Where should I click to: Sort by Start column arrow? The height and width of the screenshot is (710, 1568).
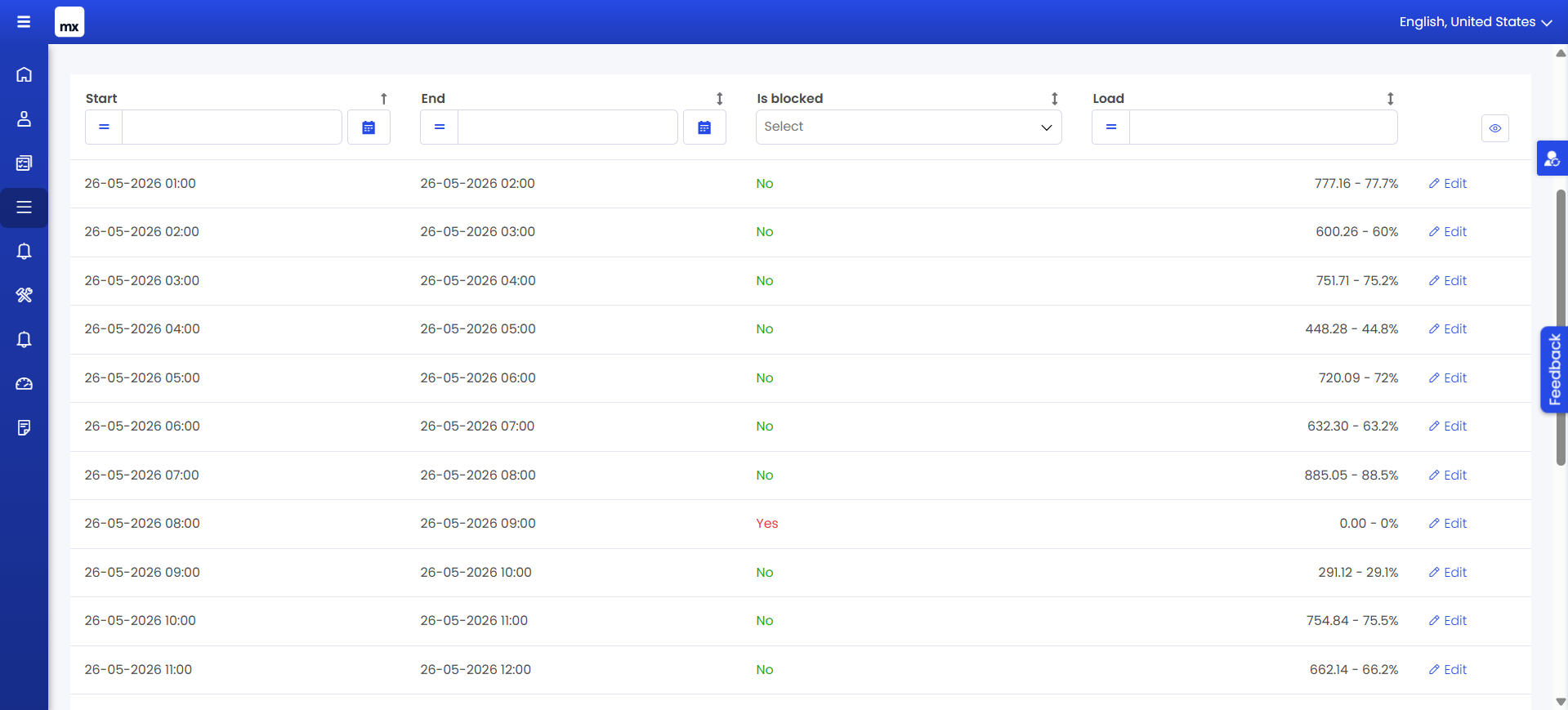coord(384,99)
